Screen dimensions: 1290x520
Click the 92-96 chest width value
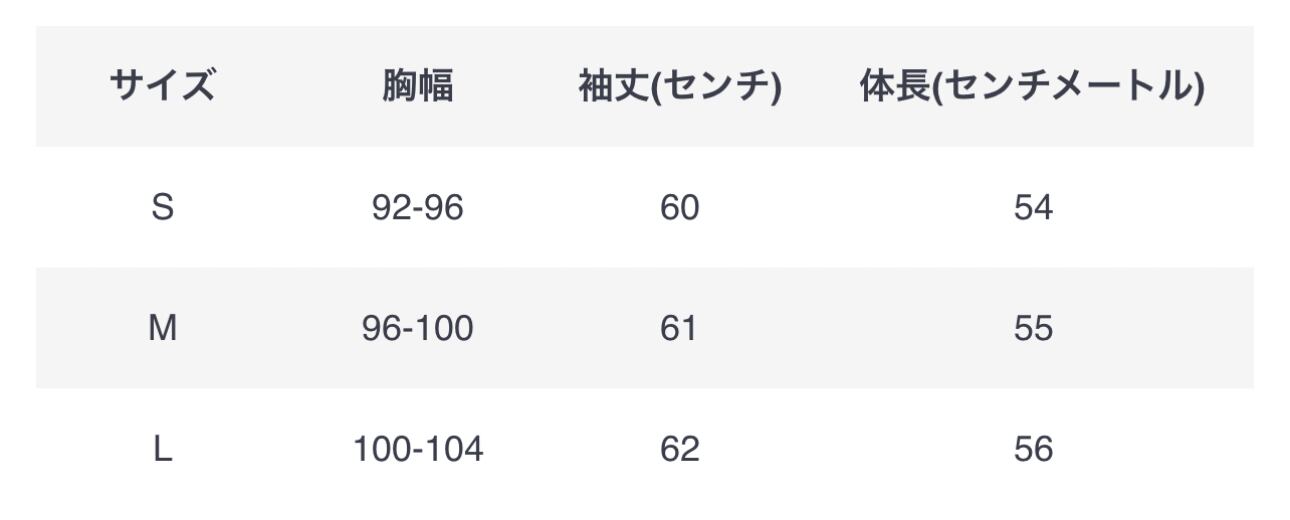coord(417,208)
